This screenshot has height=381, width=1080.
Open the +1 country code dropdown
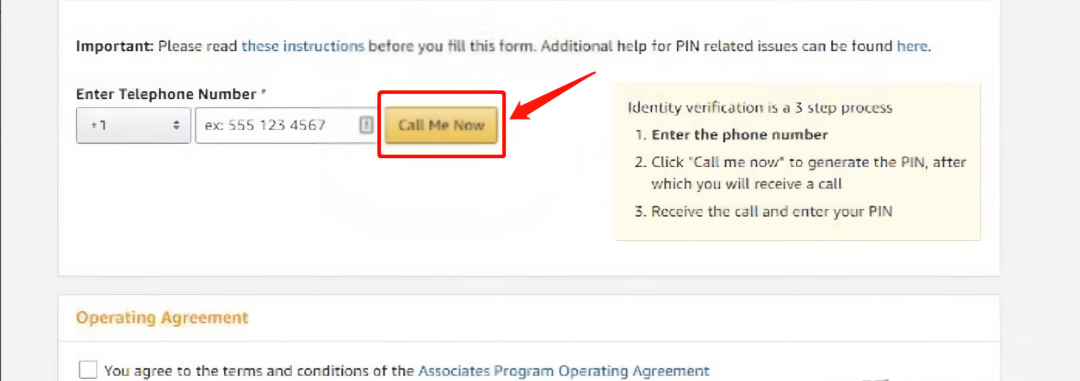click(x=134, y=125)
